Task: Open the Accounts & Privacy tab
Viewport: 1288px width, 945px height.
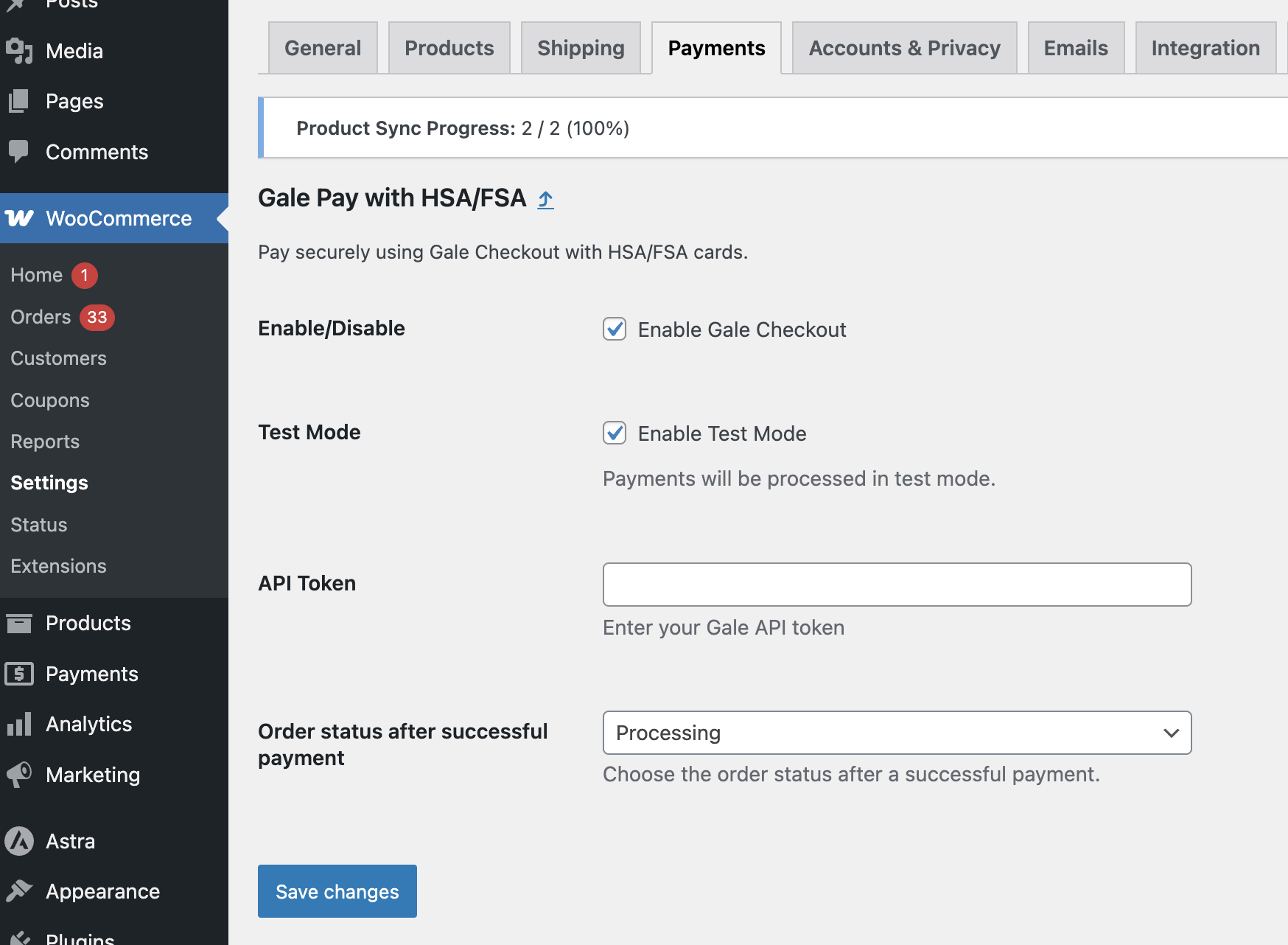Action: 904,48
